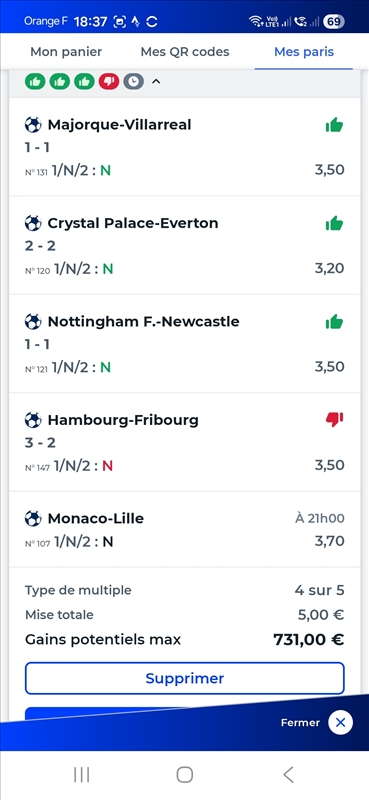Tap the soccer ball icon beside Majorque-Villarreal
369x800 pixels.
pyautogui.click(x=33, y=124)
